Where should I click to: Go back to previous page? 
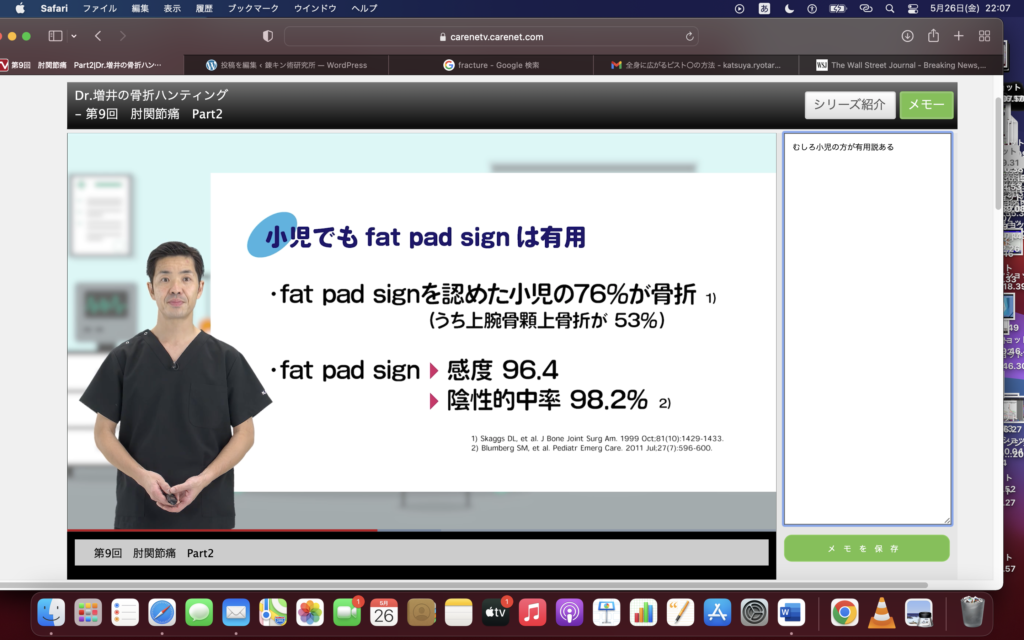pyautogui.click(x=98, y=36)
